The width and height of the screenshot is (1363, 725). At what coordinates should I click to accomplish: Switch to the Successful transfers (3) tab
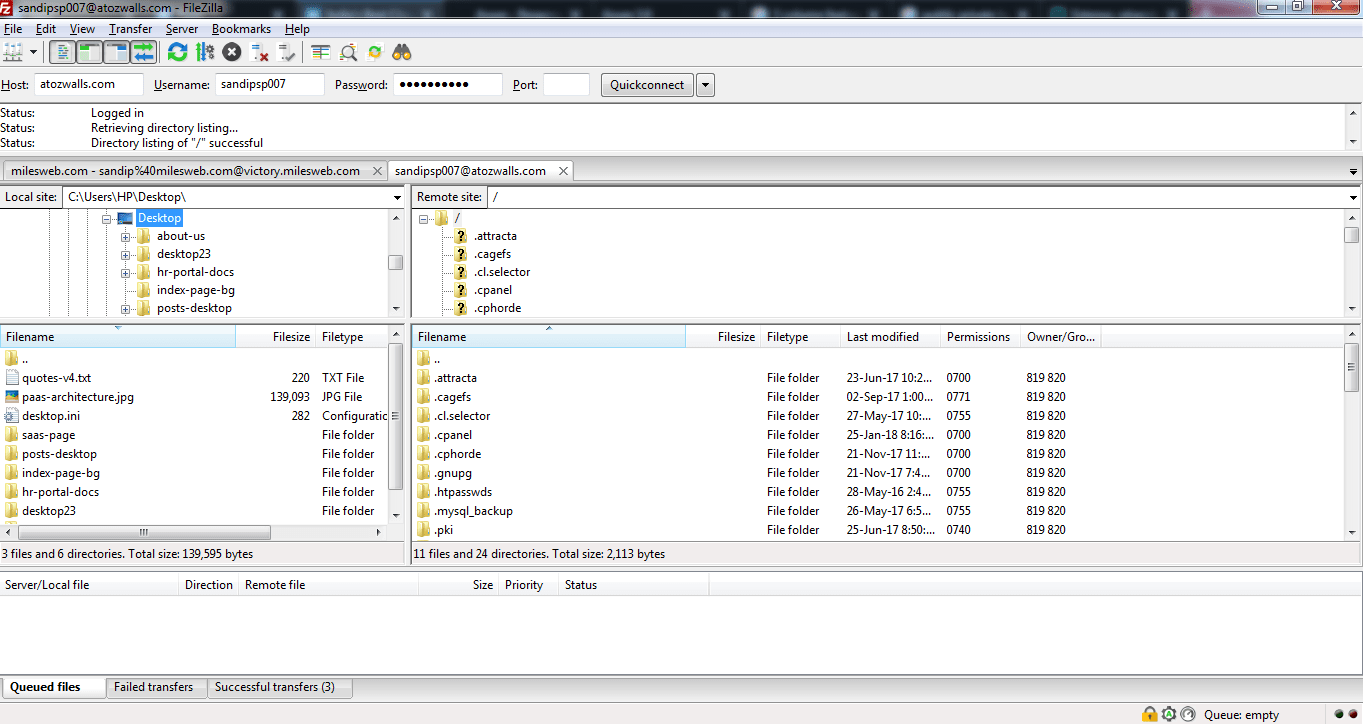(x=280, y=687)
